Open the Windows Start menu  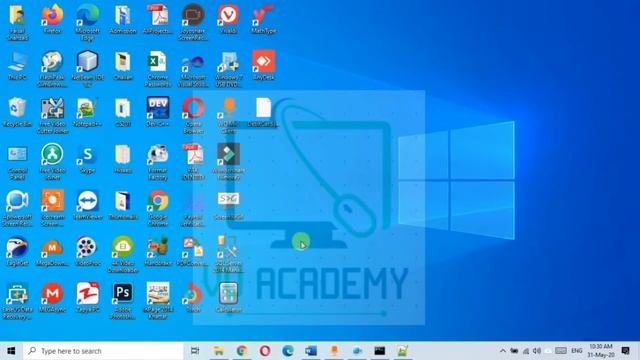(11, 351)
